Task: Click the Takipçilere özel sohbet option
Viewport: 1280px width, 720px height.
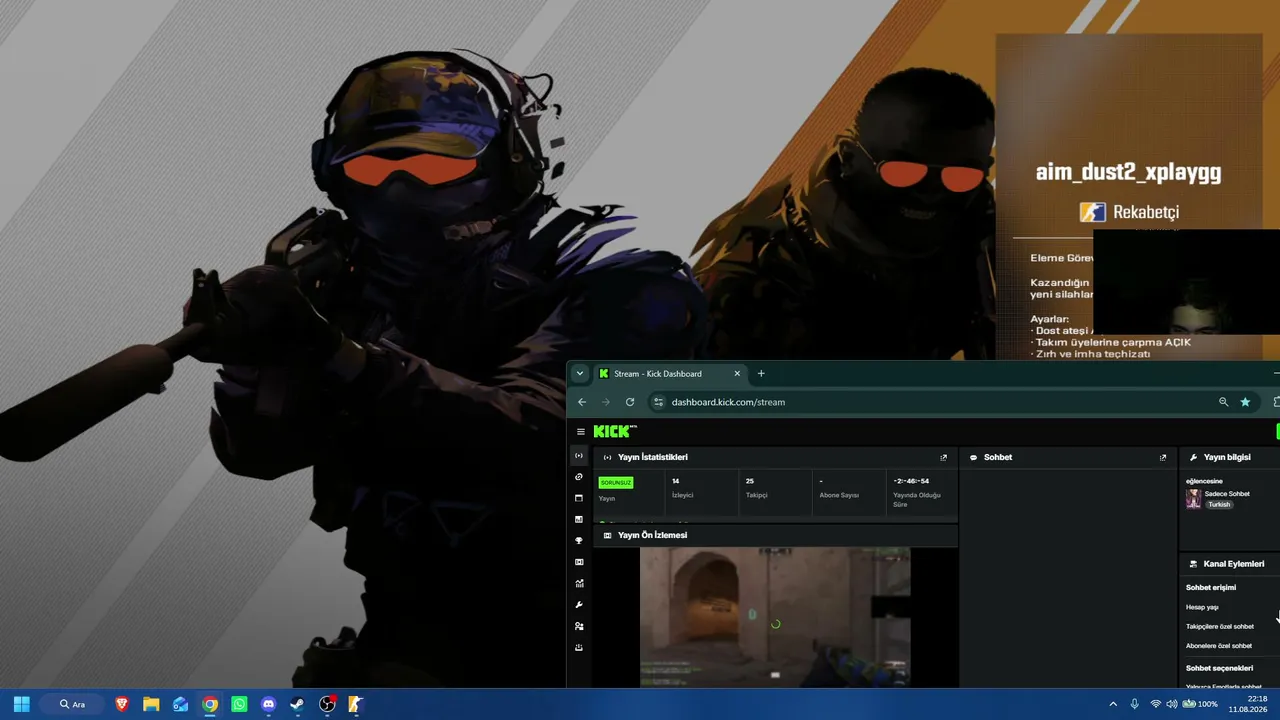Action: [1220, 627]
